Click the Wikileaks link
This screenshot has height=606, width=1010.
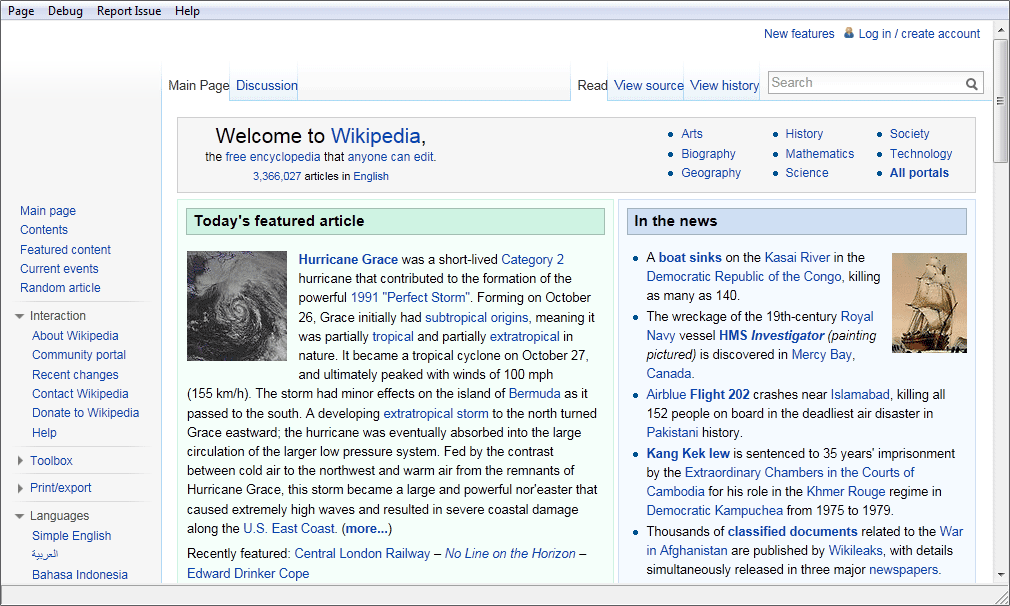pyautogui.click(x=855, y=551)
